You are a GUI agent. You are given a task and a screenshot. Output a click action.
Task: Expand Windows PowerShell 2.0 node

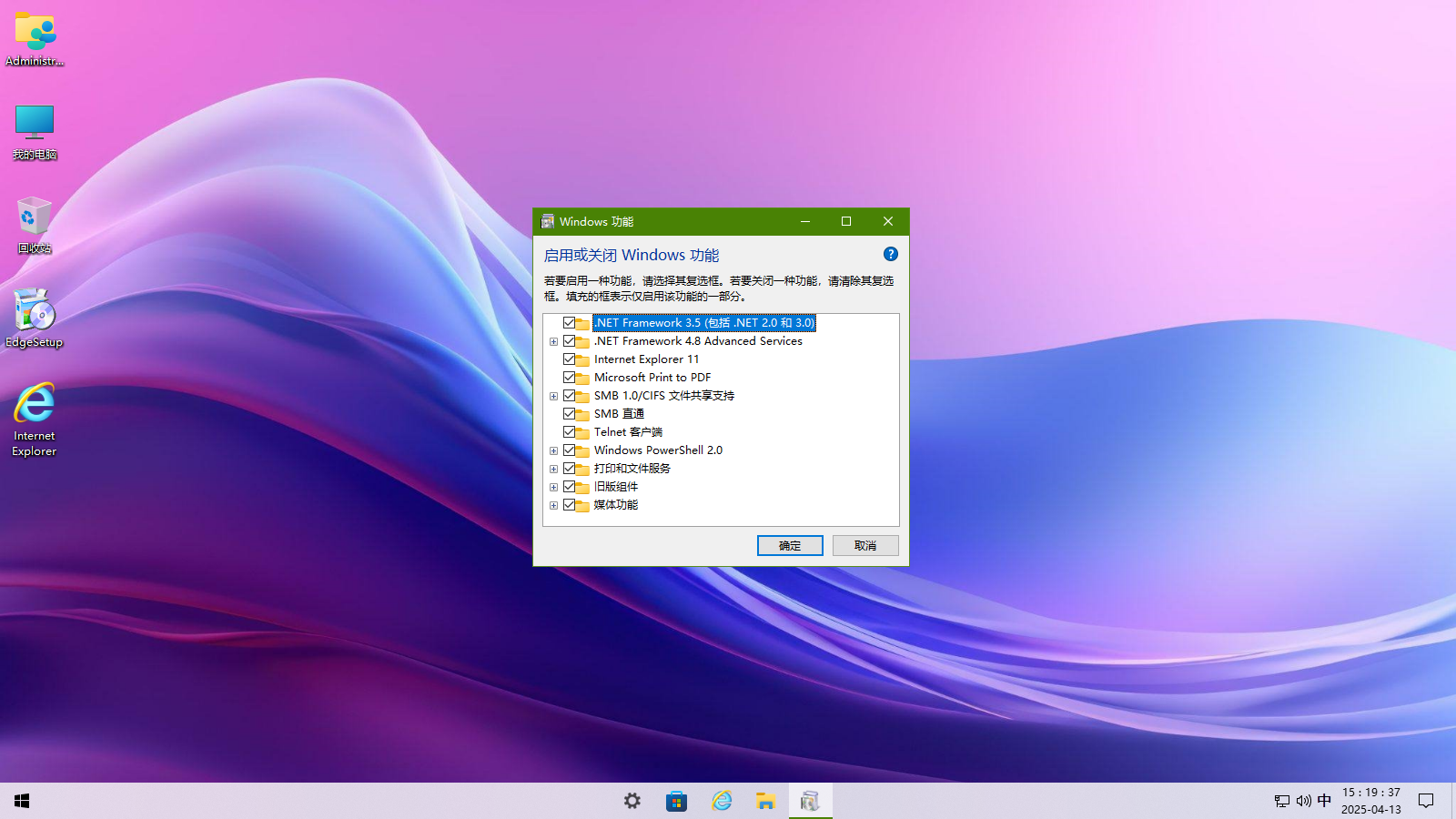[553, 451]
